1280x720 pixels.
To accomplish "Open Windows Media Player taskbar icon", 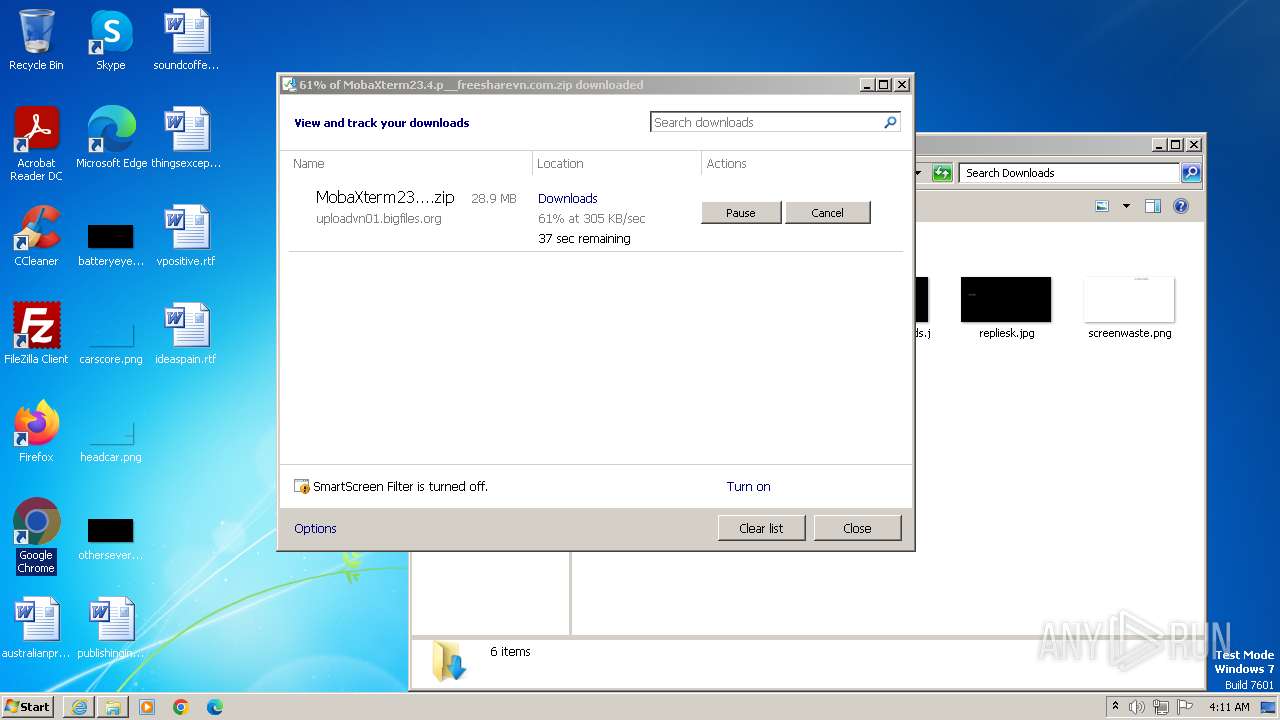I will (x=147, y=707).
